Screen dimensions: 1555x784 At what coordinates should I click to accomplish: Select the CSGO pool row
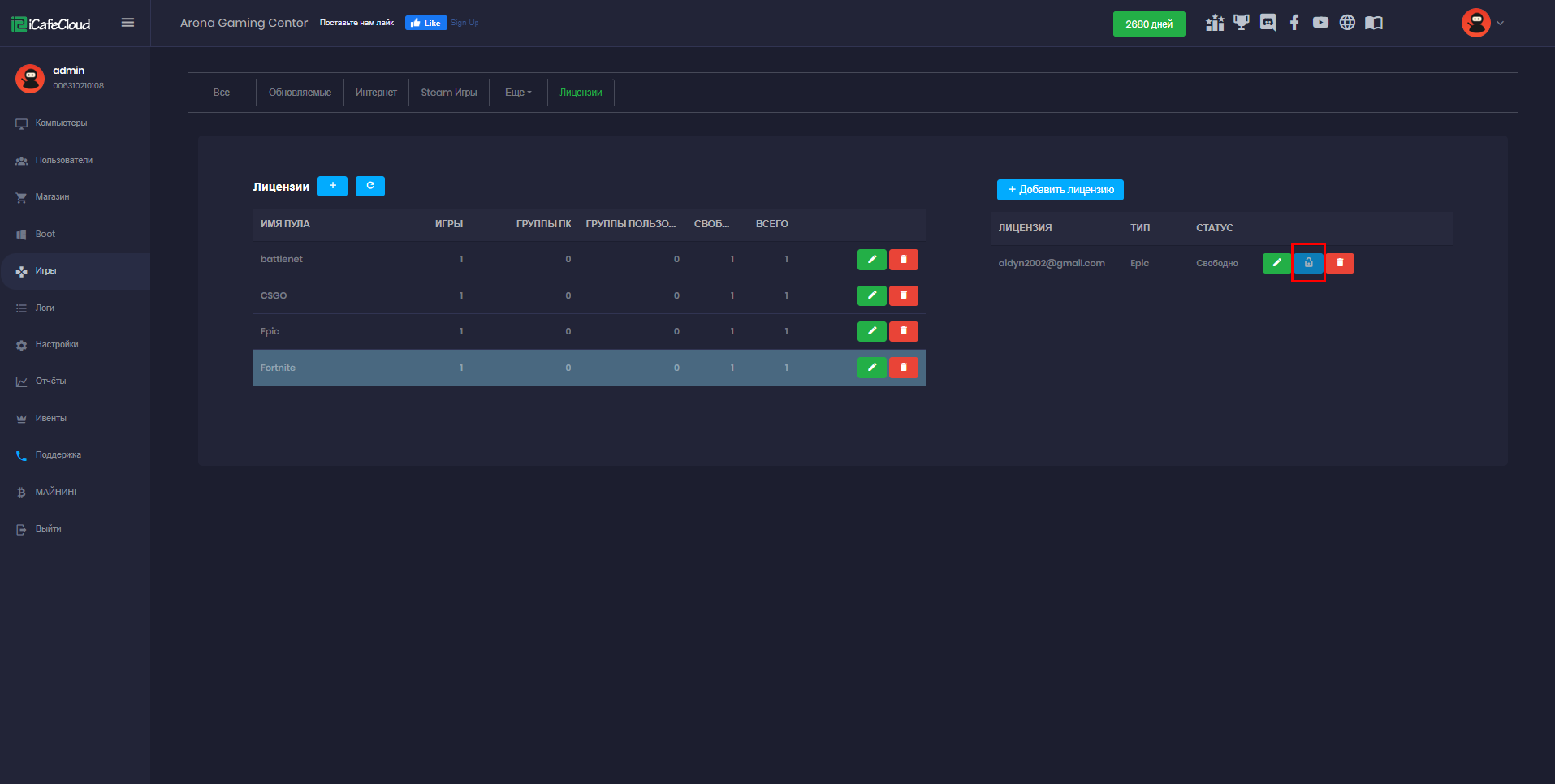(589, 295)
